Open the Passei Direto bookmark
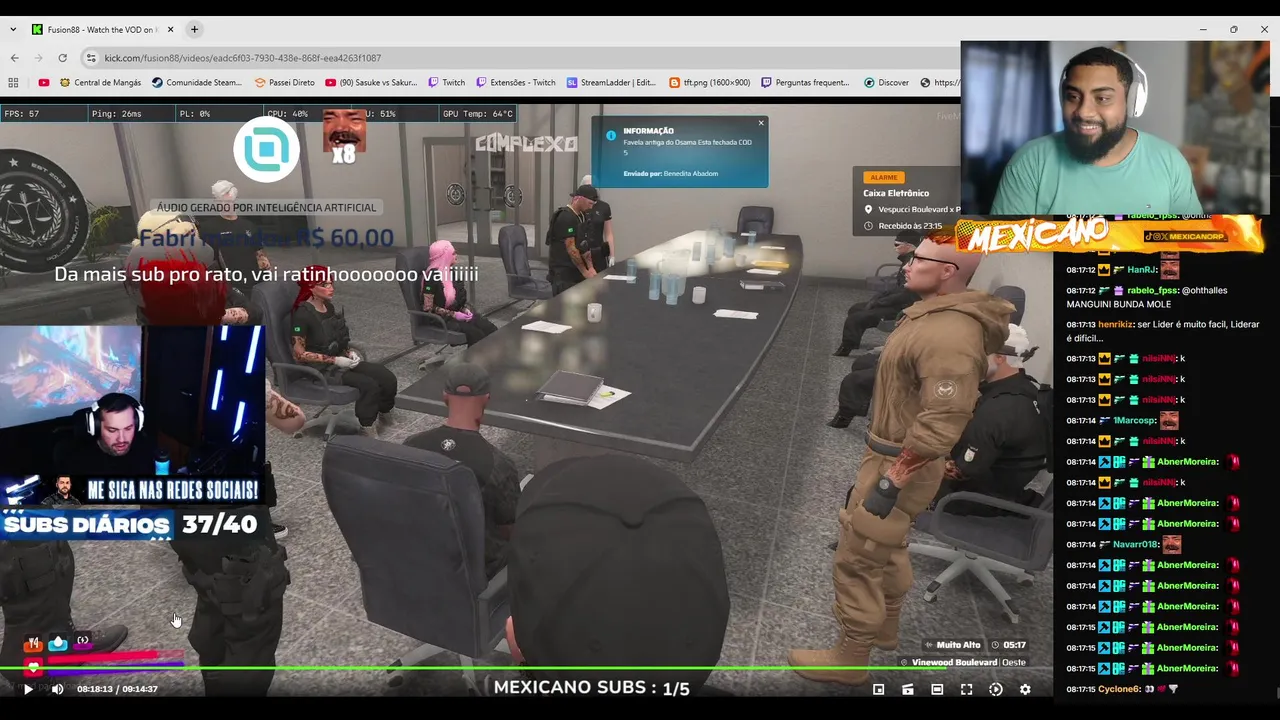This screenshot has width=1280, height=720. point(285,83)
